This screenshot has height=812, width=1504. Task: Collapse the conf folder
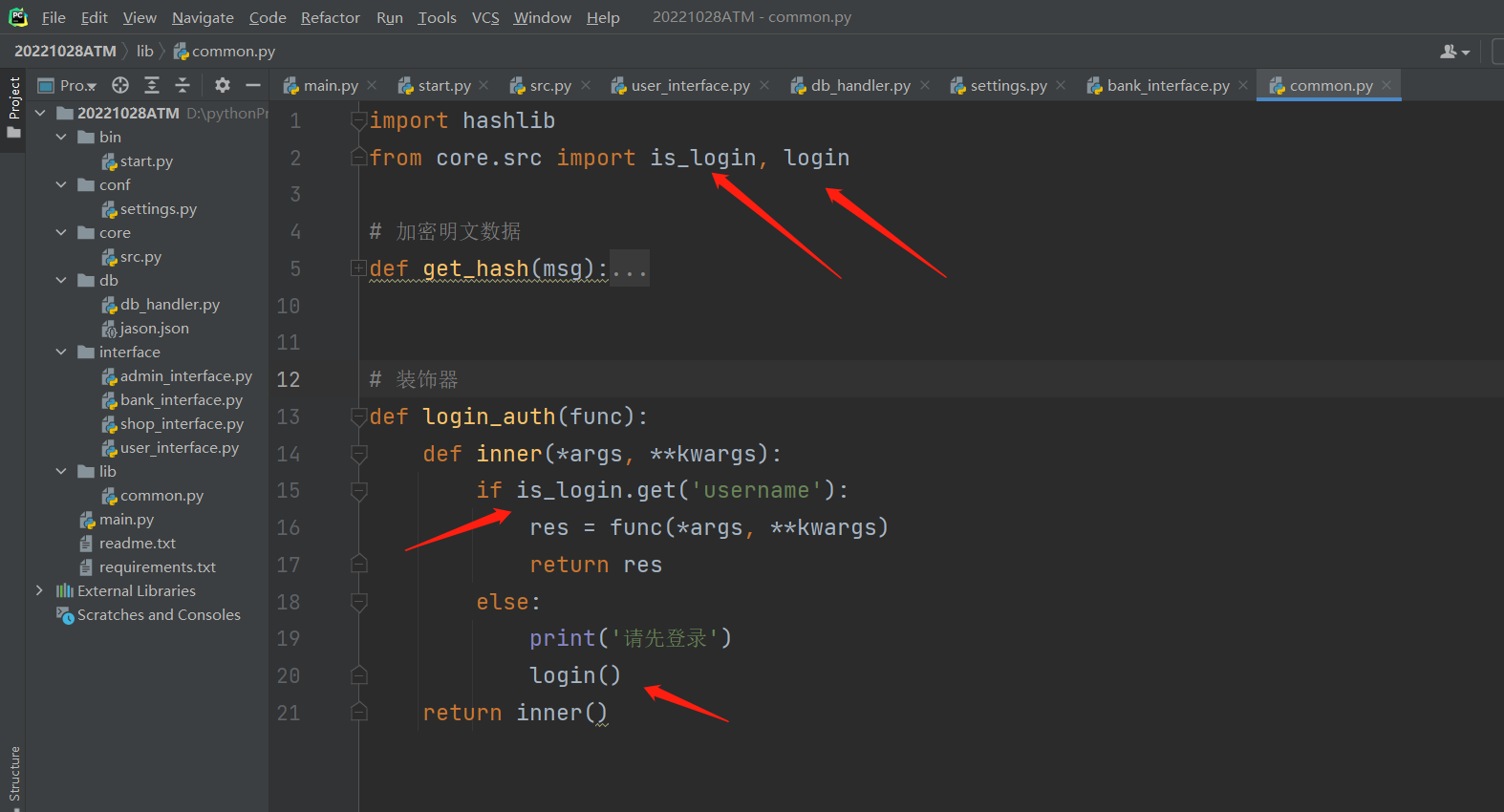pyautogui.click(x=61, y=184)
